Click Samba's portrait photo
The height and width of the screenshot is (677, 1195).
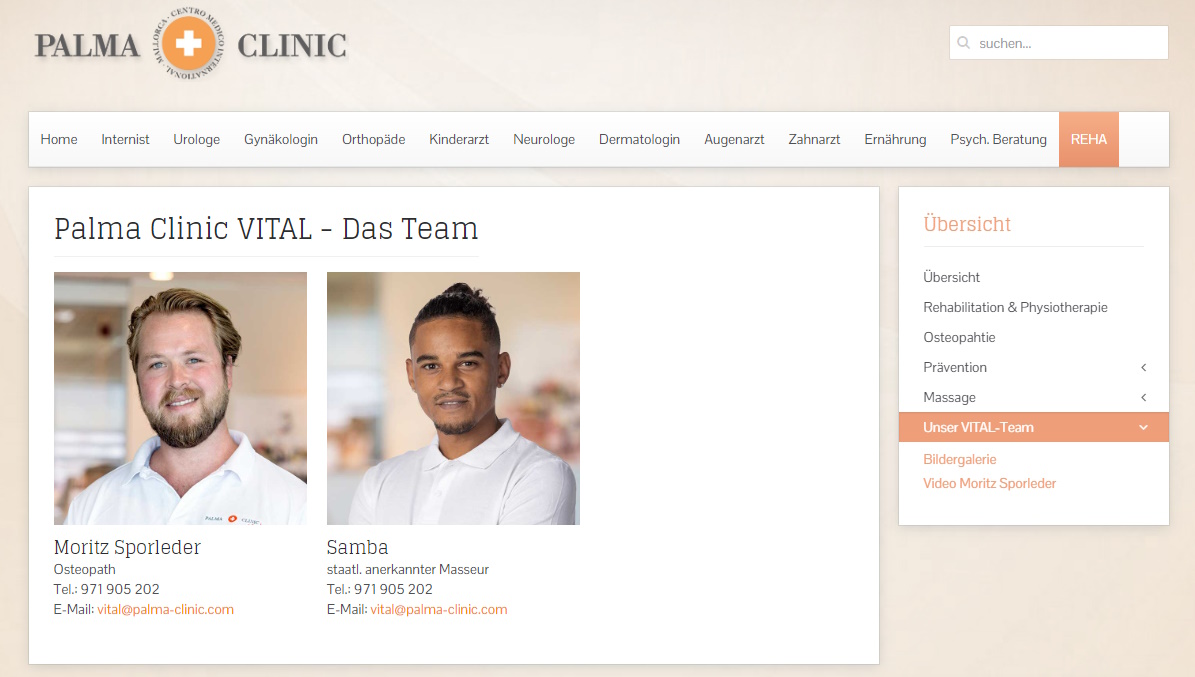[453, 398]
